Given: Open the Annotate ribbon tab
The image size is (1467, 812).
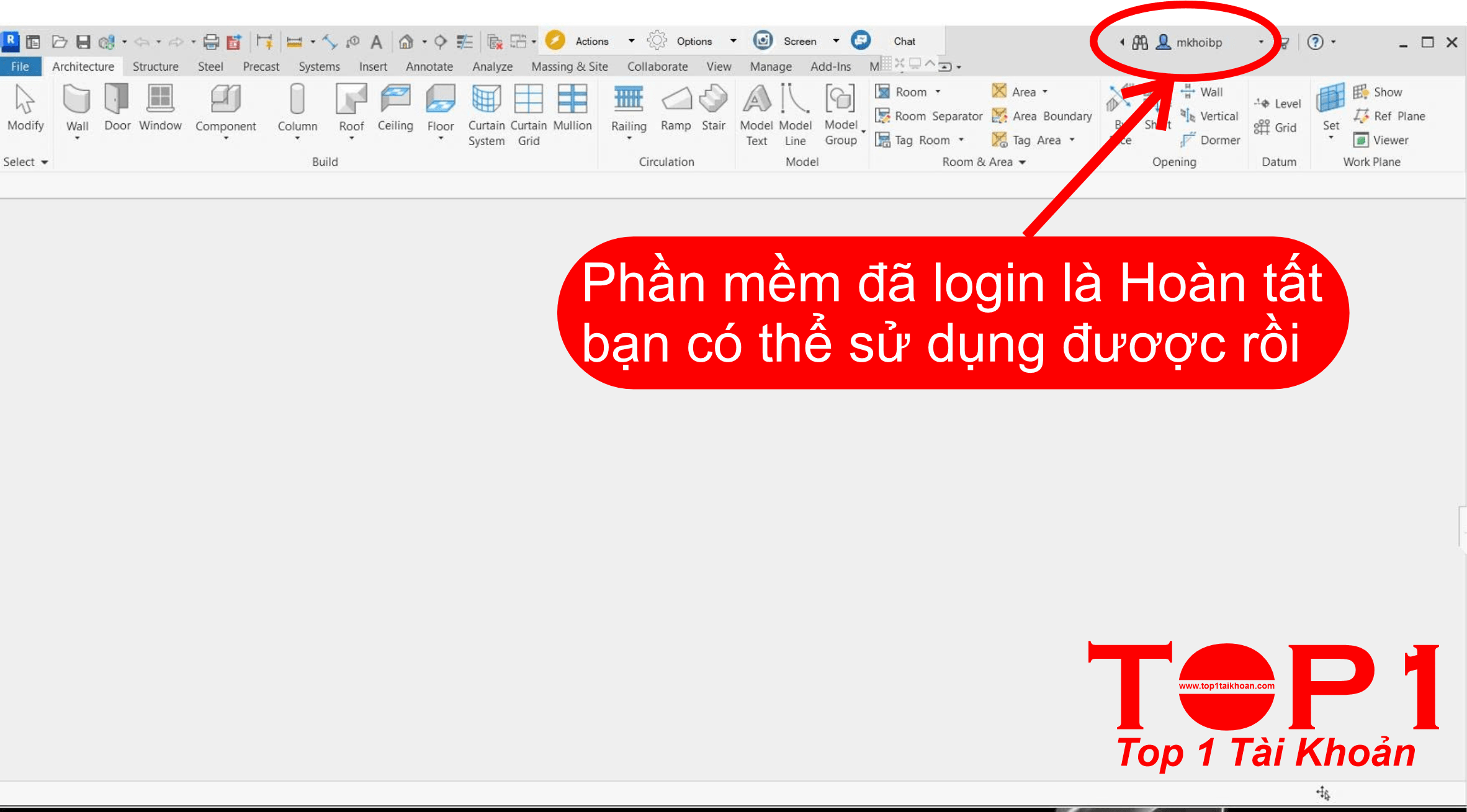Looking at the screenshot, I should pyautogui.click(x=429, y=66).
